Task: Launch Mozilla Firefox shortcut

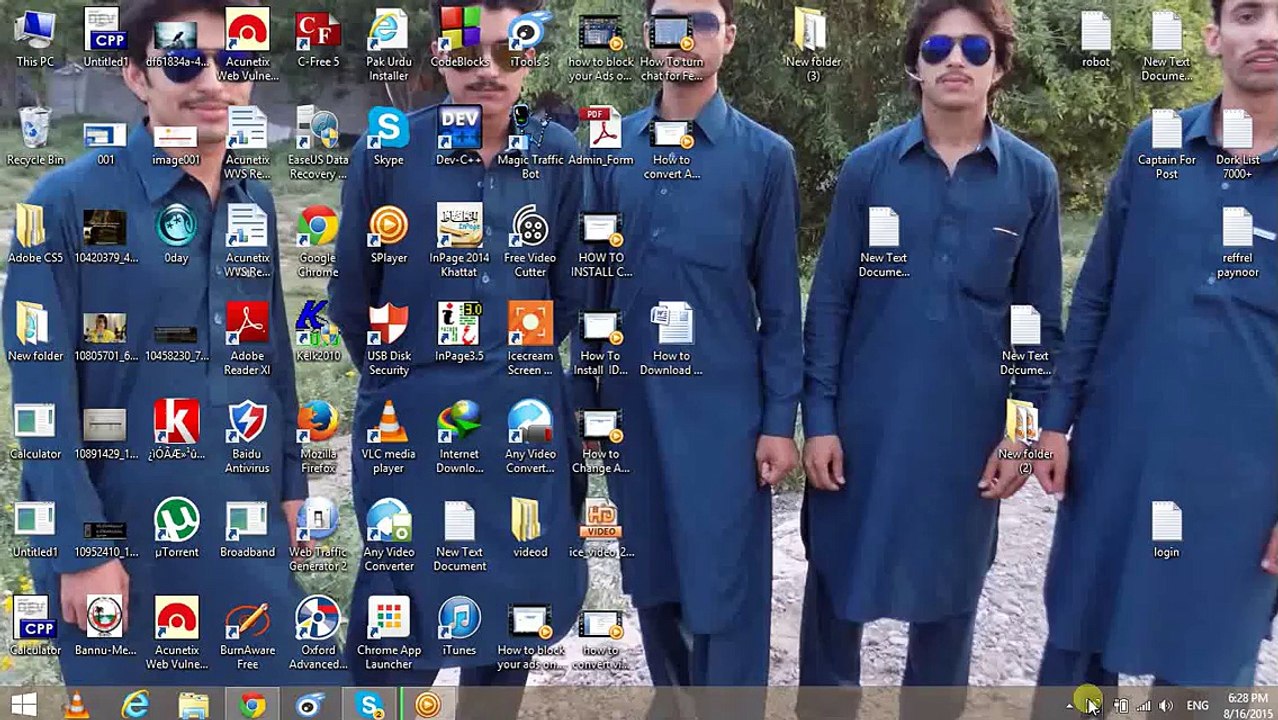Action: pos(318,439)
